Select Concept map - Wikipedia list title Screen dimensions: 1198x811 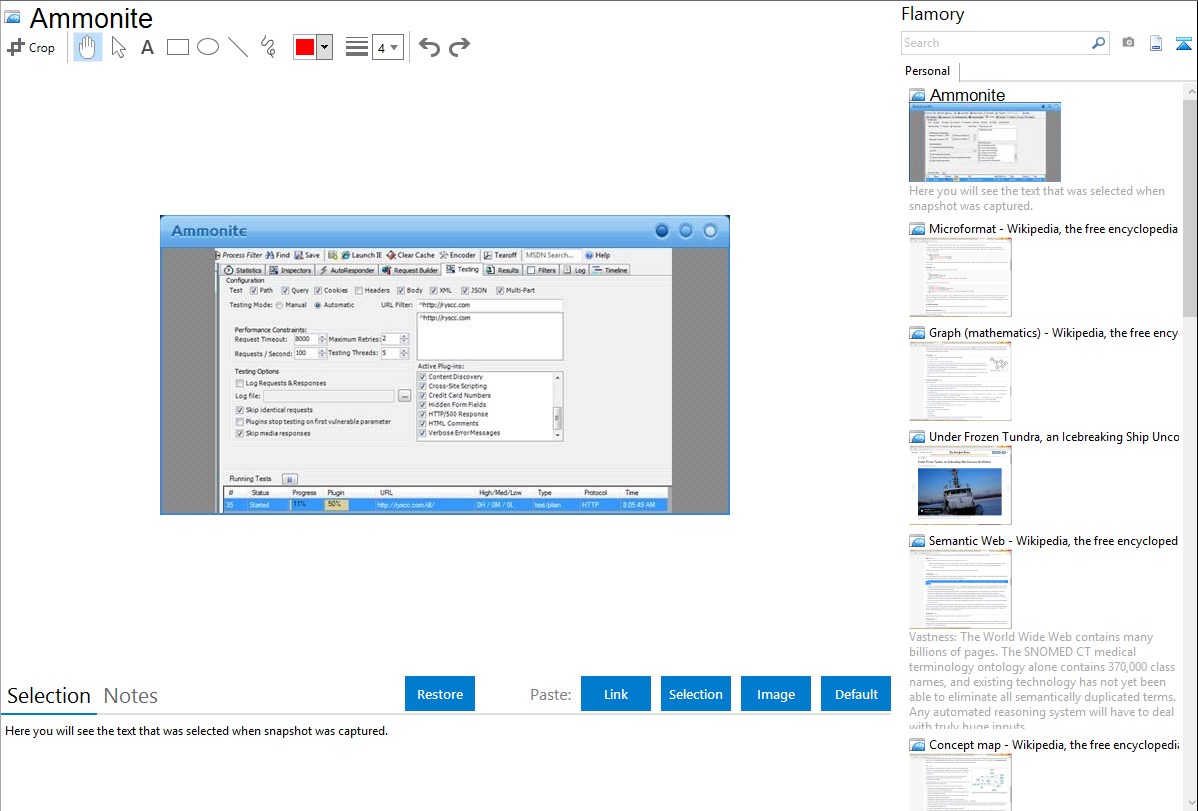coord(1053,744)
